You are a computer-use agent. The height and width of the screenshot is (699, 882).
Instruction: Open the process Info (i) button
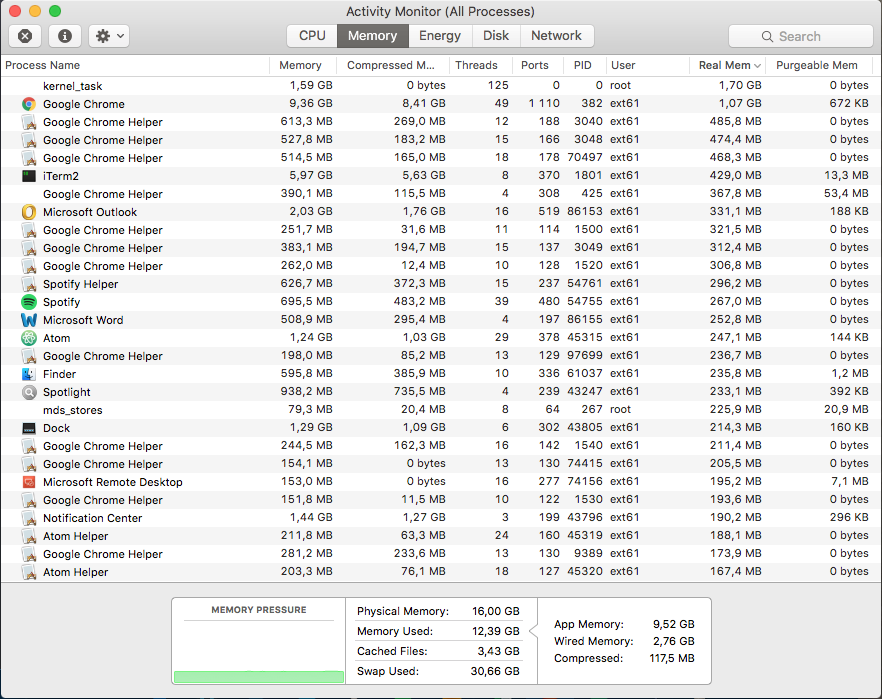65,36
